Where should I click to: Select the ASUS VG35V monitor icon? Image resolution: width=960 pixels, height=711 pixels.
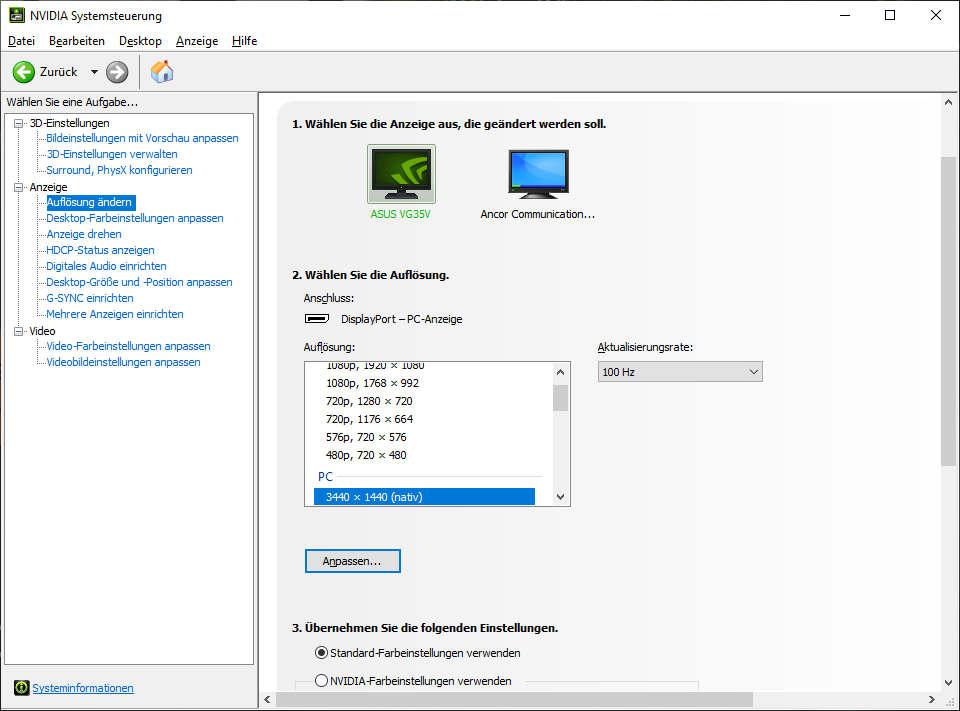(402, 174)
